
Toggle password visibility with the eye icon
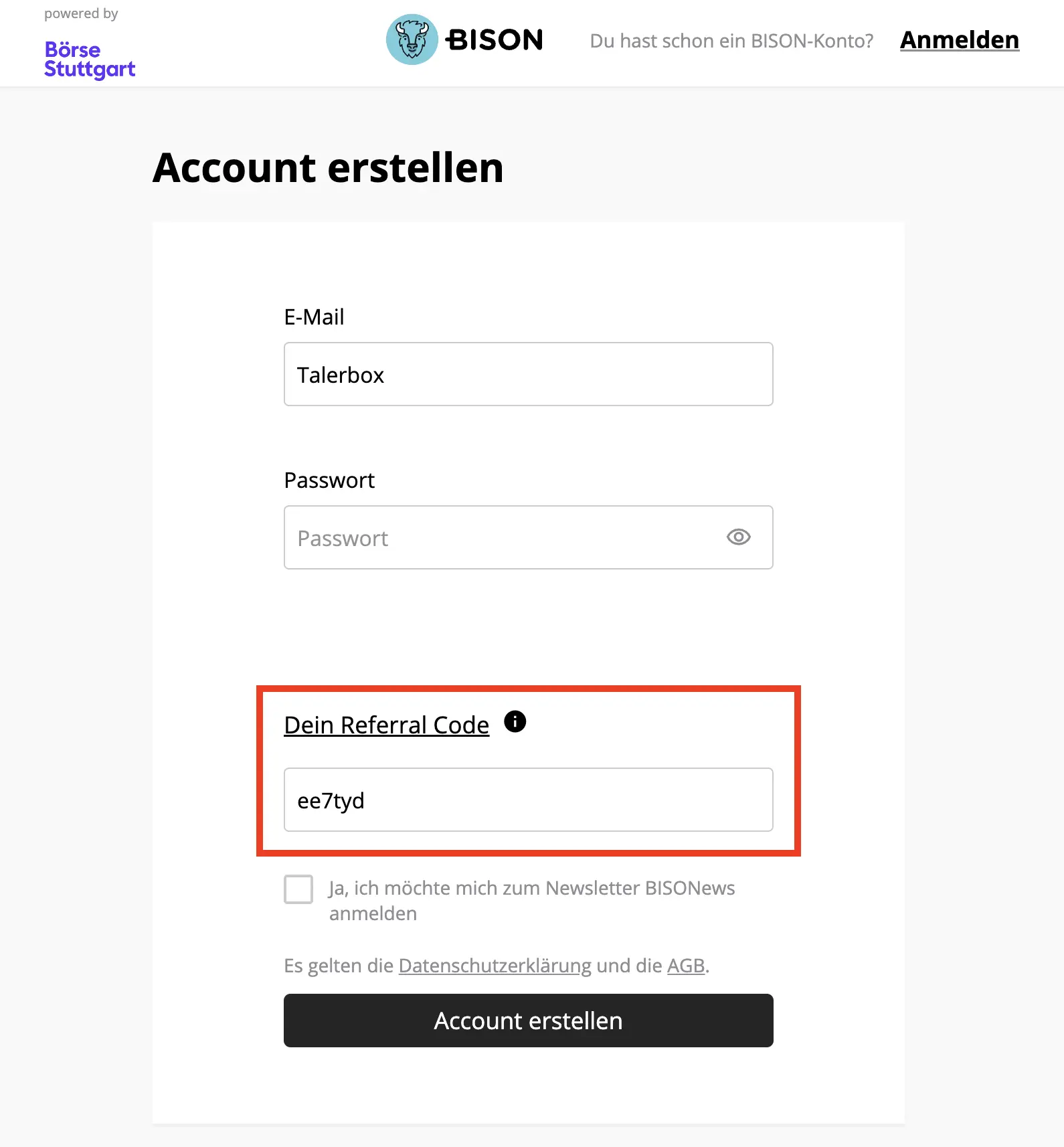738,537
